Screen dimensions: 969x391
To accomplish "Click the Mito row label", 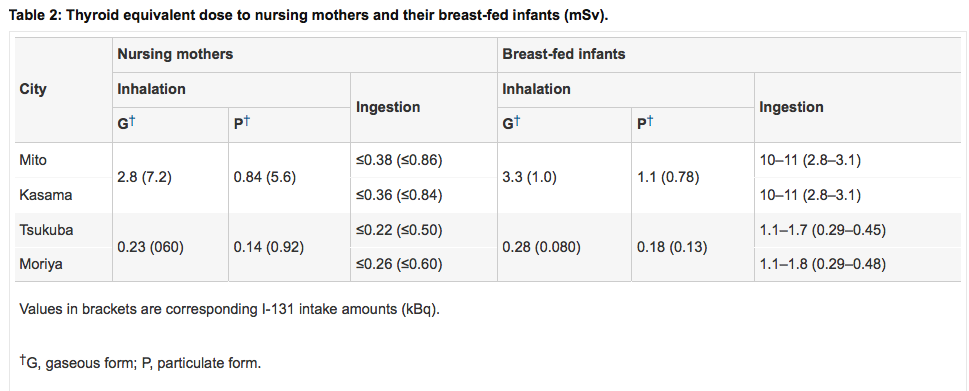I will pyautogui.click(x=33, y=160).
